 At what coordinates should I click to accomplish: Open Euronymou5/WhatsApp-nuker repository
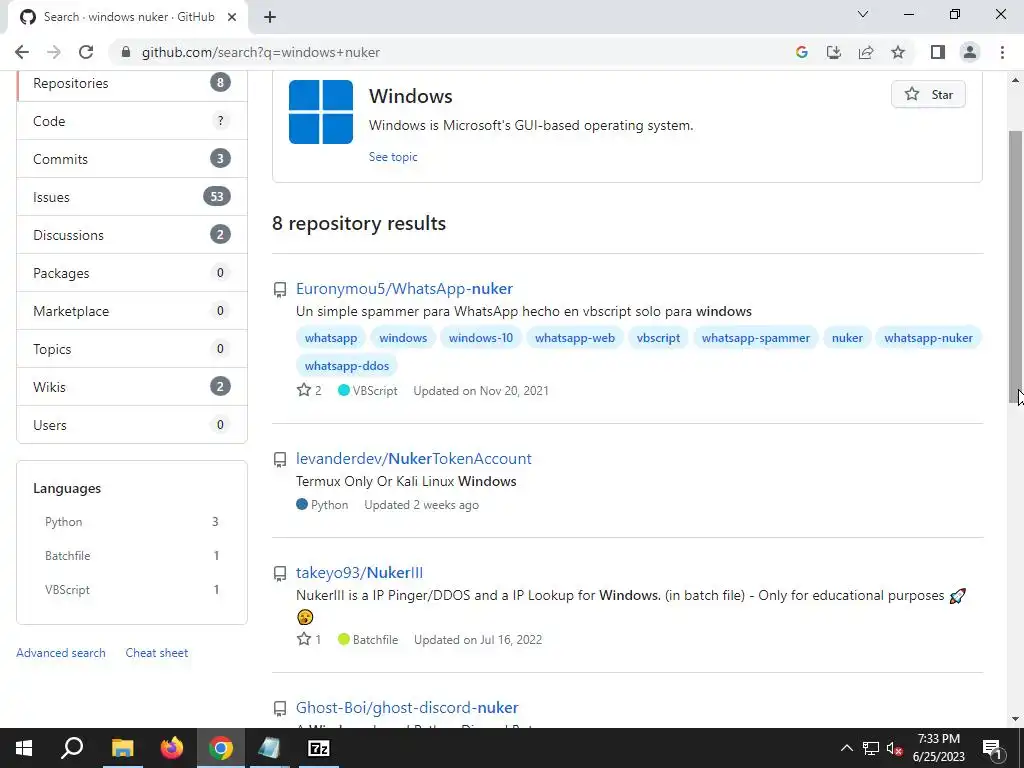point(404,289)
